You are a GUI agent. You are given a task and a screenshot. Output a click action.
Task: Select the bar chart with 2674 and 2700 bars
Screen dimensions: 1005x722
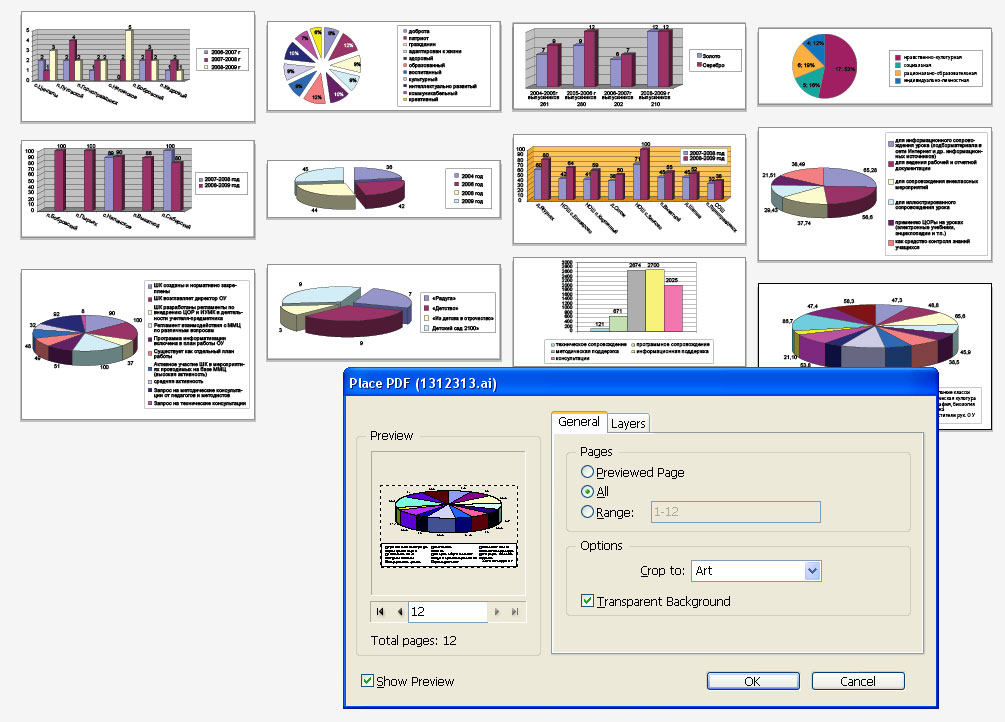click(x=629, y=312)
